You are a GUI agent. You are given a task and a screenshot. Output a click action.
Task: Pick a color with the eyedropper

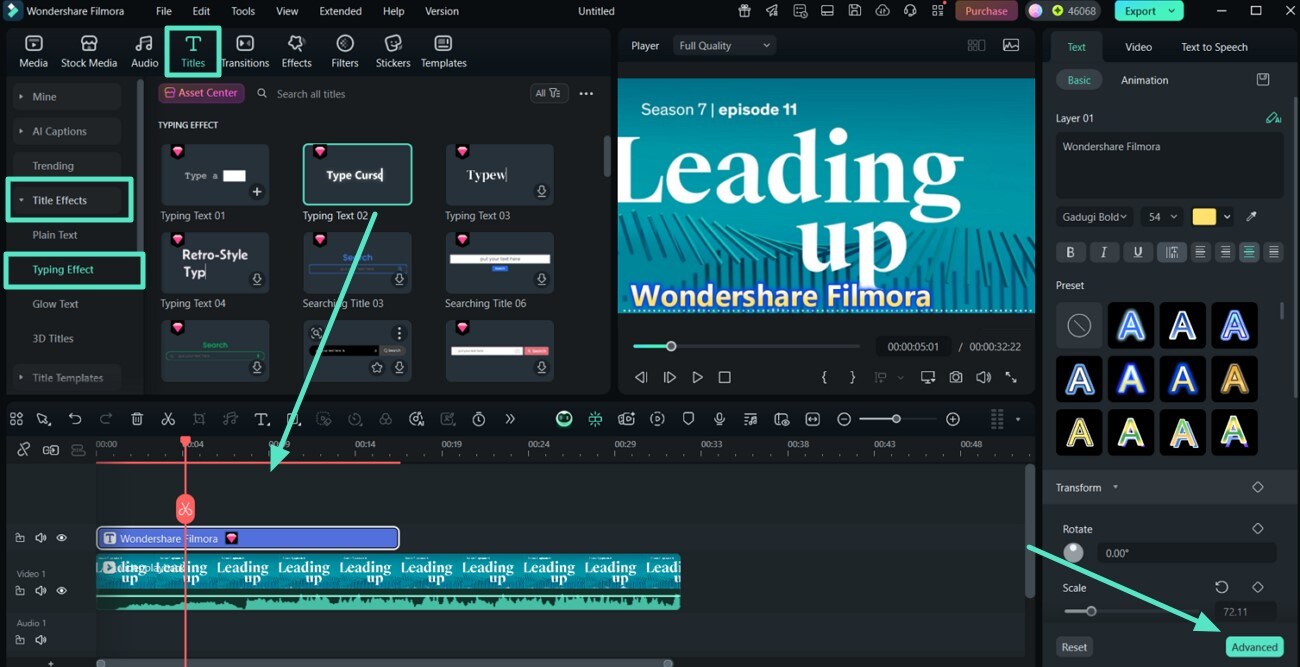[1251, 217]
